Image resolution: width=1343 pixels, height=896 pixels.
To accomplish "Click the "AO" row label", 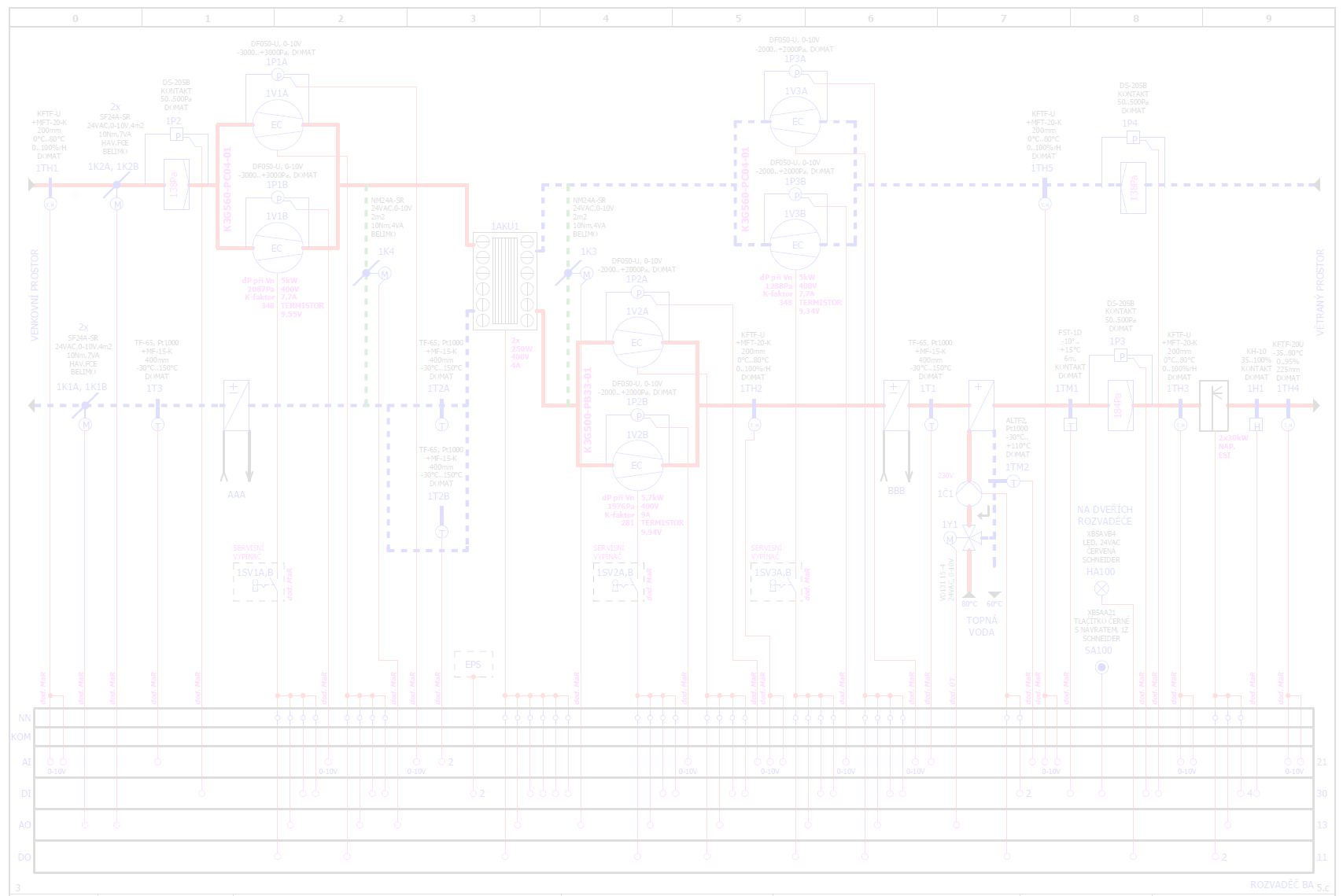I will (24, 825).
